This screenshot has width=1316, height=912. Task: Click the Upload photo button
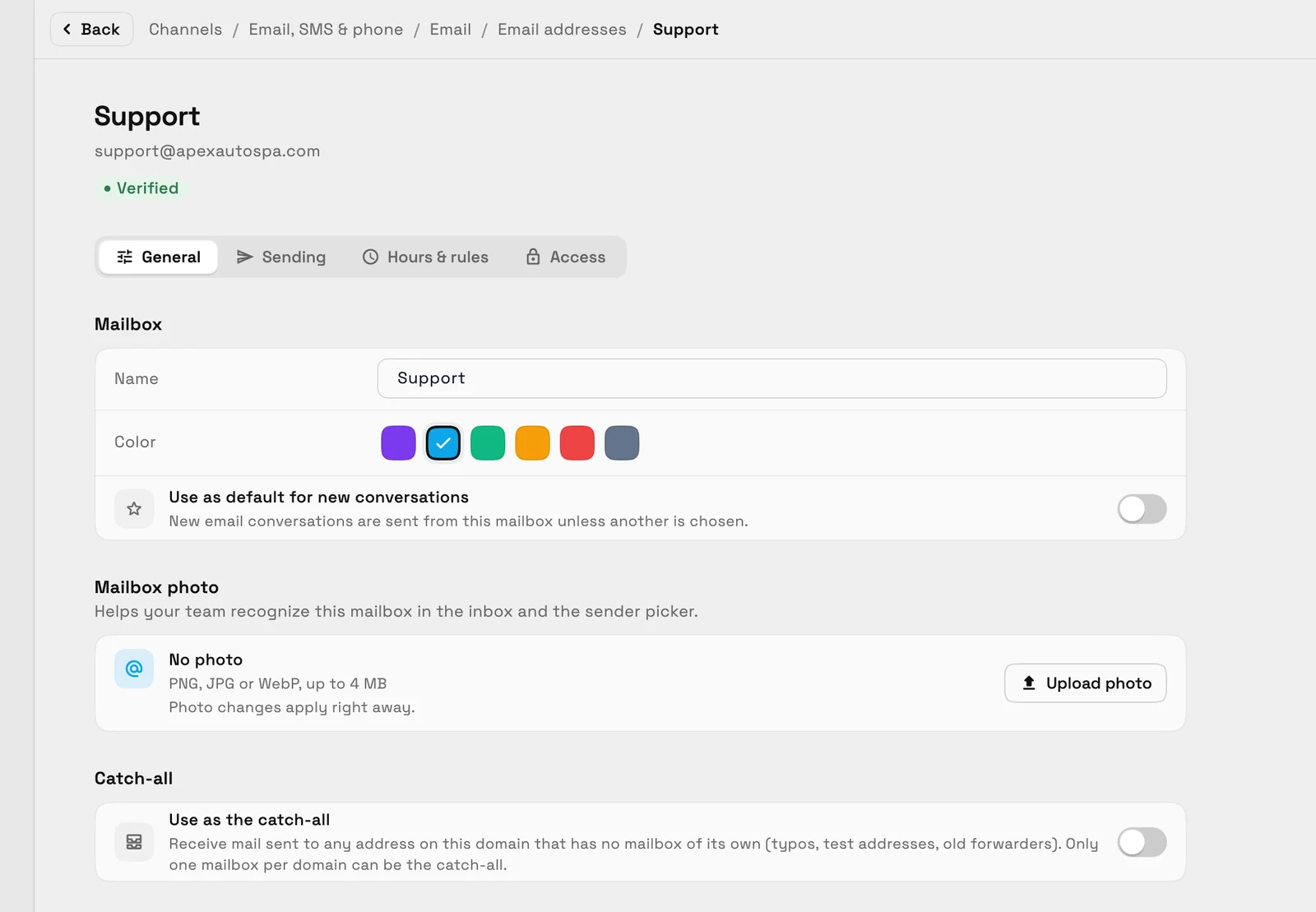(x=1085, y=683)
